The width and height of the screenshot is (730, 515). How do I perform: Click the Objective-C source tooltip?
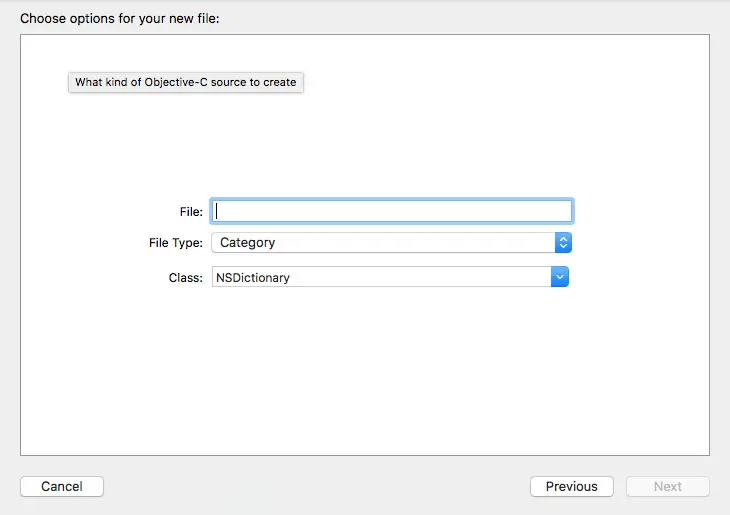click(x=186, y=82)
